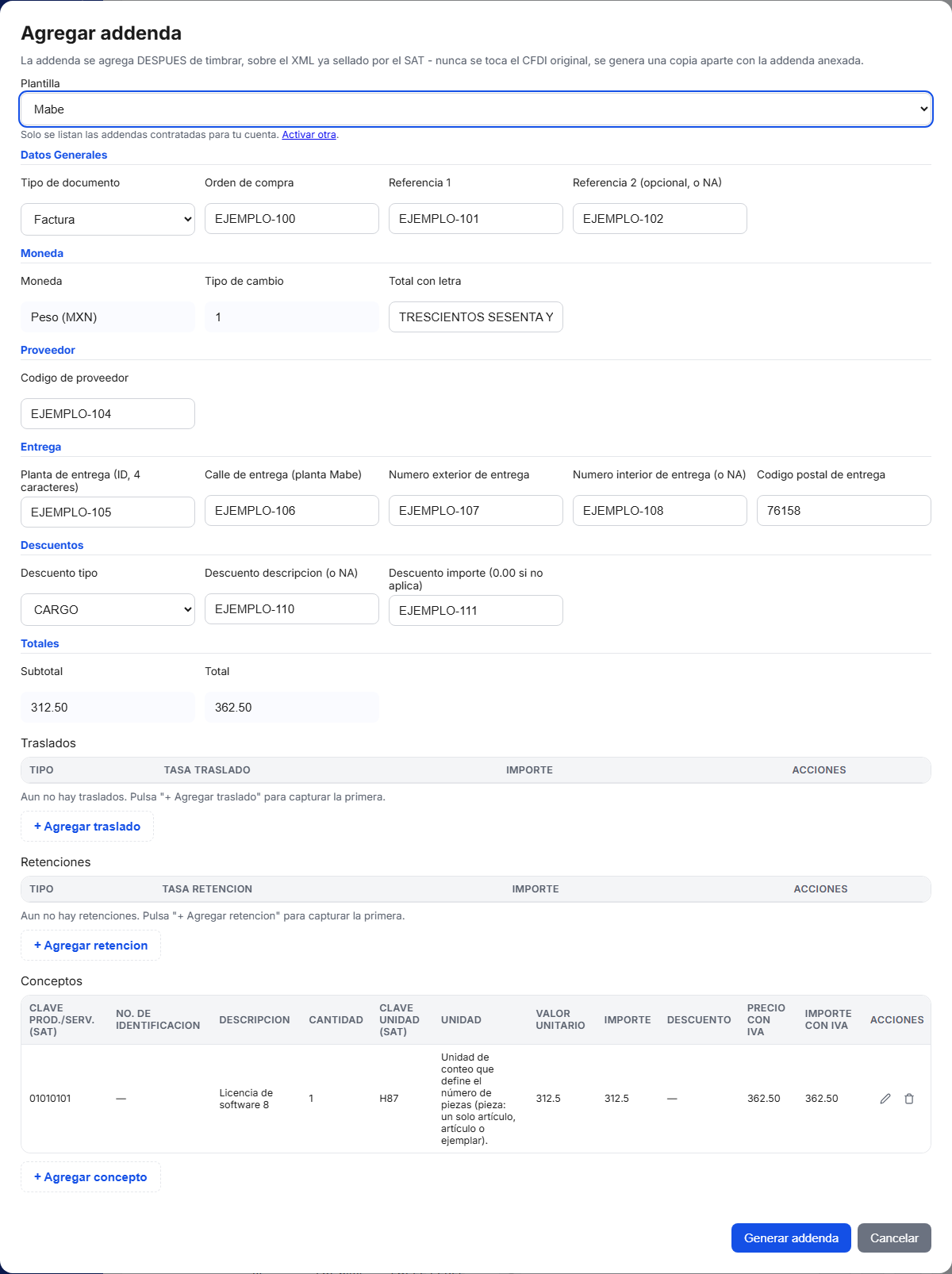Click the Total 362.50 field

click(x=292, y=708)
